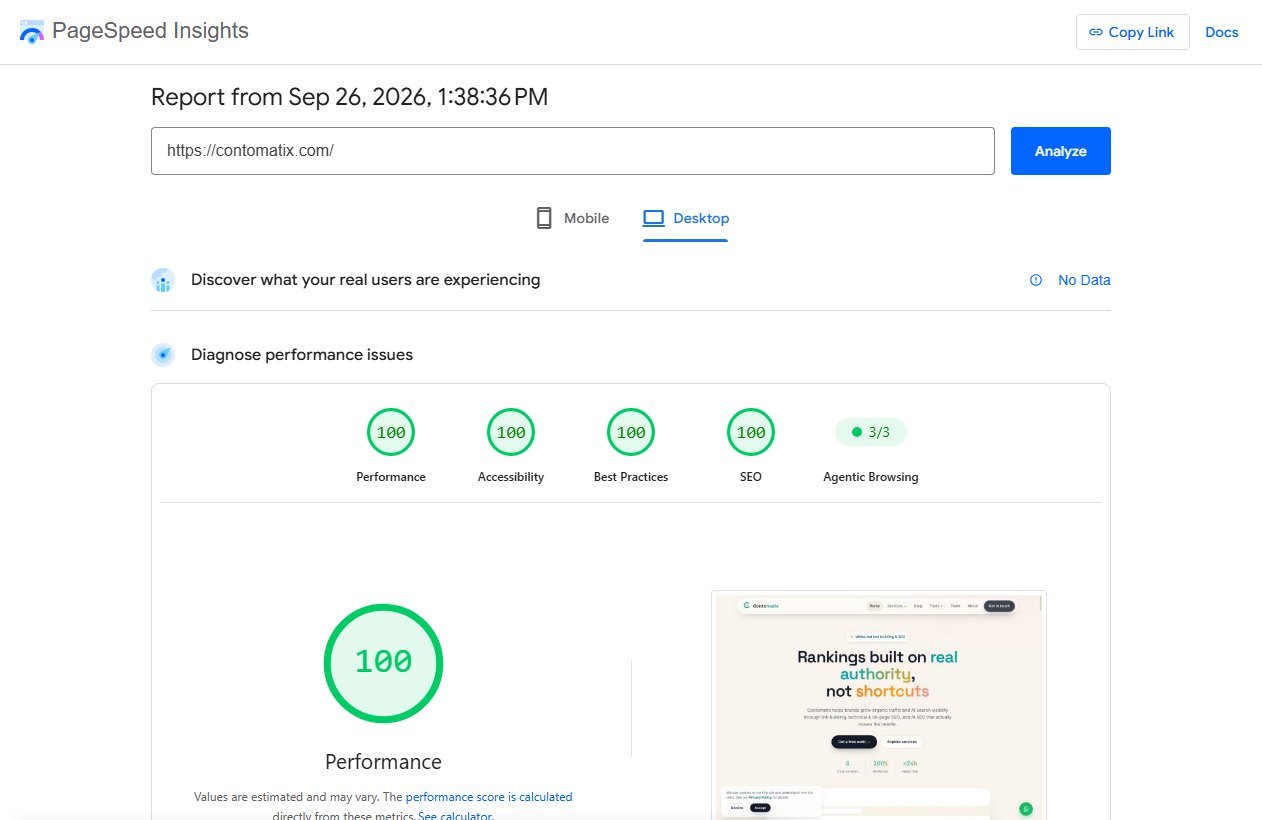This screenshot has height=820, width=1262.
Task: Click the large Performance 100 gauge
Action: pos(383,663)
